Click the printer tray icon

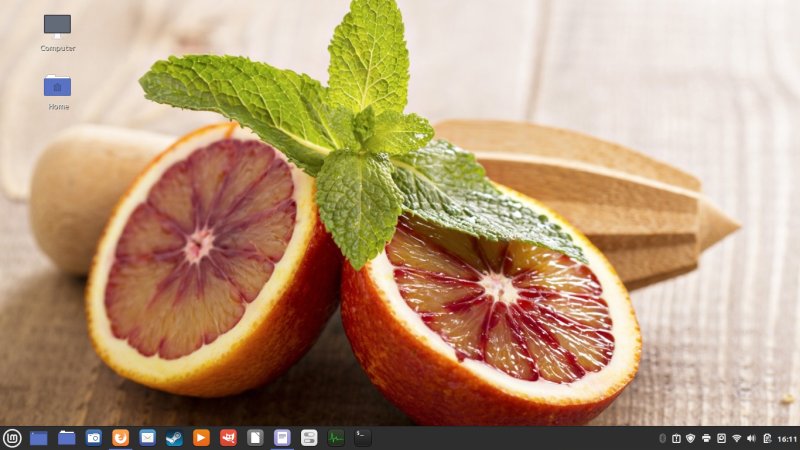tap(706, 438)
